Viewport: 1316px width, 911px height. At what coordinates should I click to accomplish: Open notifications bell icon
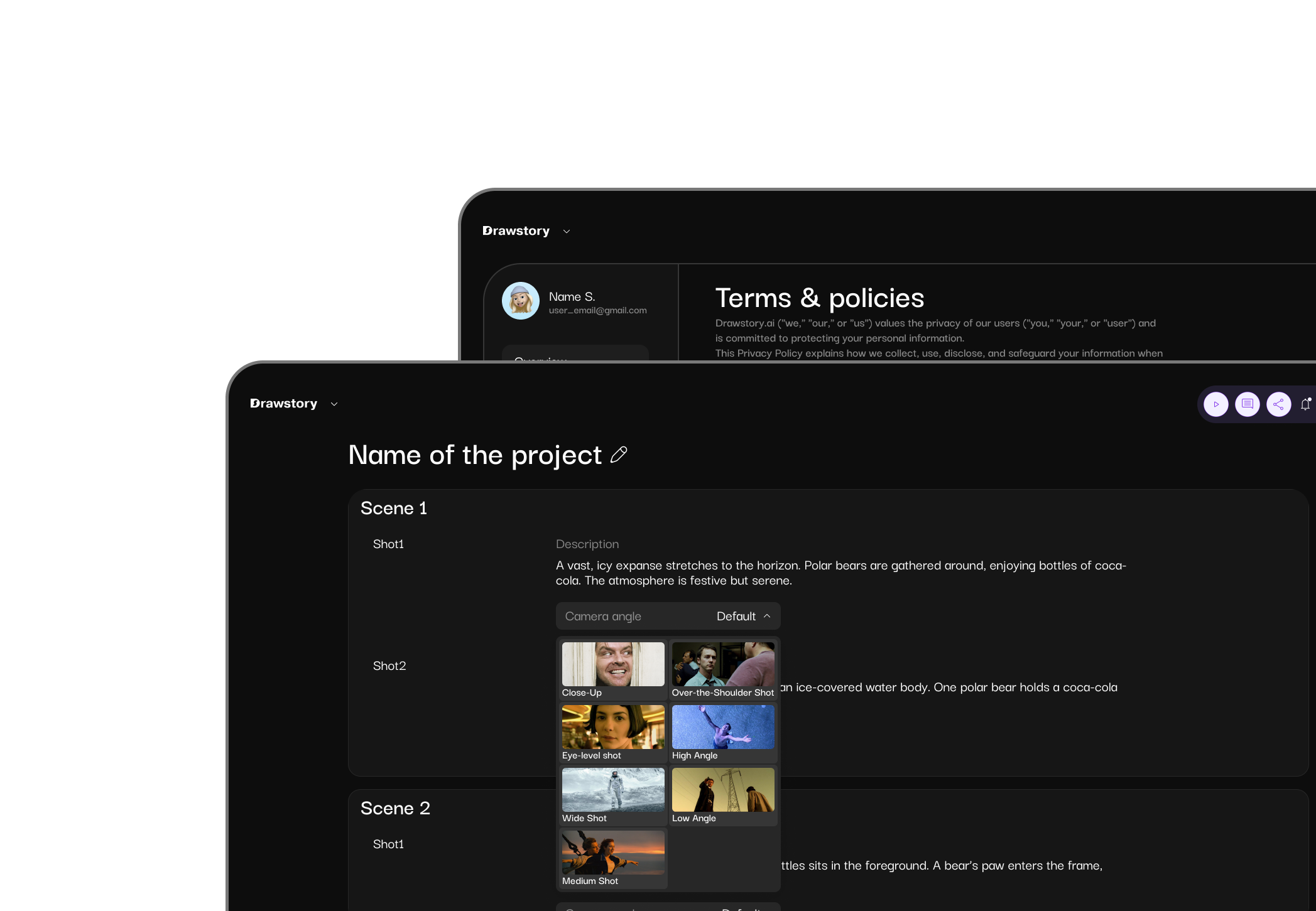click(1306, 404)
